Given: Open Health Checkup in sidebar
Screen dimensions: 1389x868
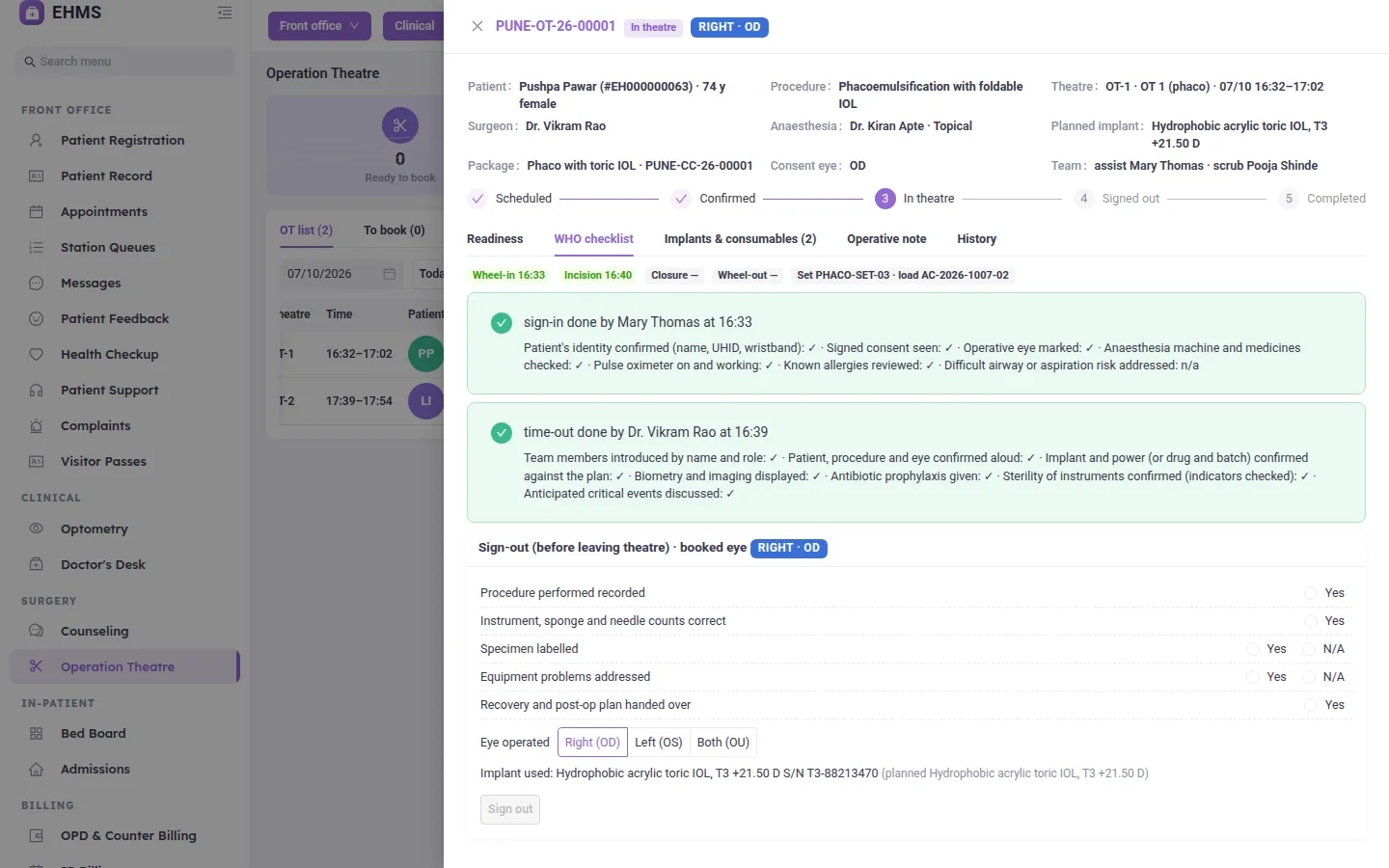Looking at the screenshot, I should point(109,354).
